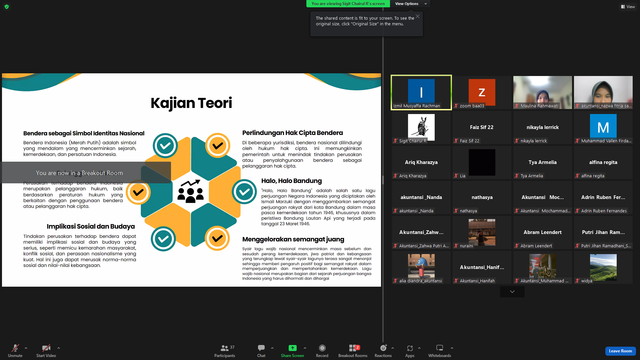The height and width of the screenshot is (360, 640).
Task: Expand apps options arrow beside Apps
Action: pos(419,348)
